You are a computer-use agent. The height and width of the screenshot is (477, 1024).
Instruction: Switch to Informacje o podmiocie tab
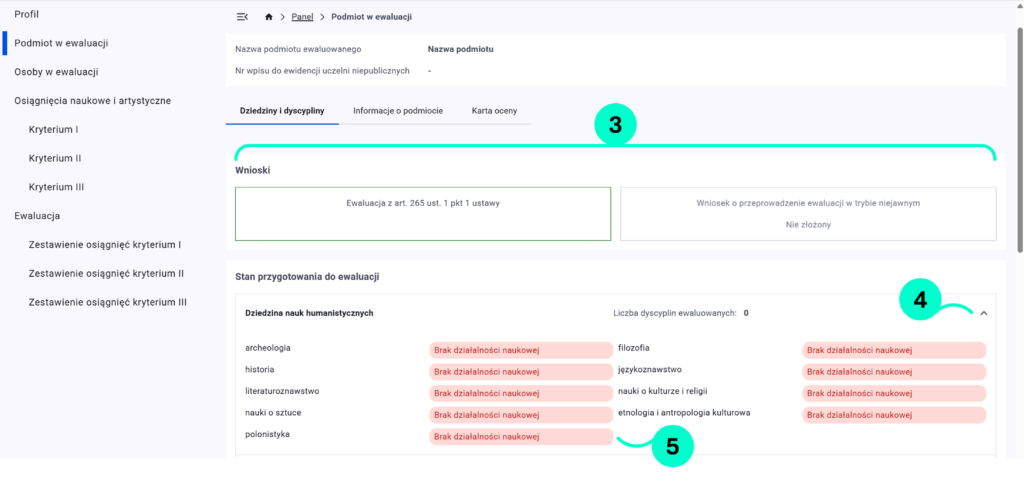click(x=398, y=110)
